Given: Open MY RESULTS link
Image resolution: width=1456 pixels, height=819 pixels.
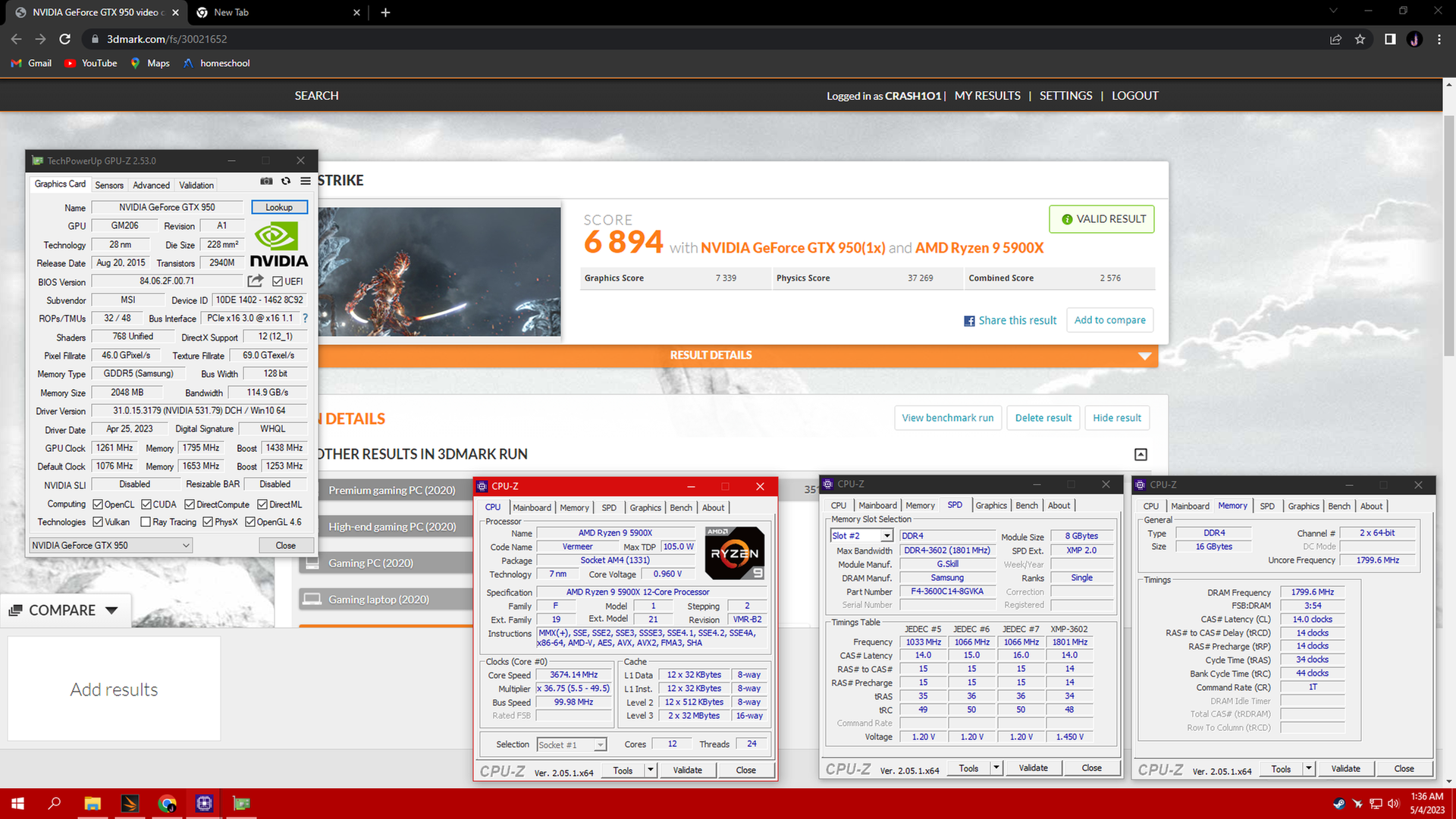Looking at the screenshot, I should pos(987,96).
